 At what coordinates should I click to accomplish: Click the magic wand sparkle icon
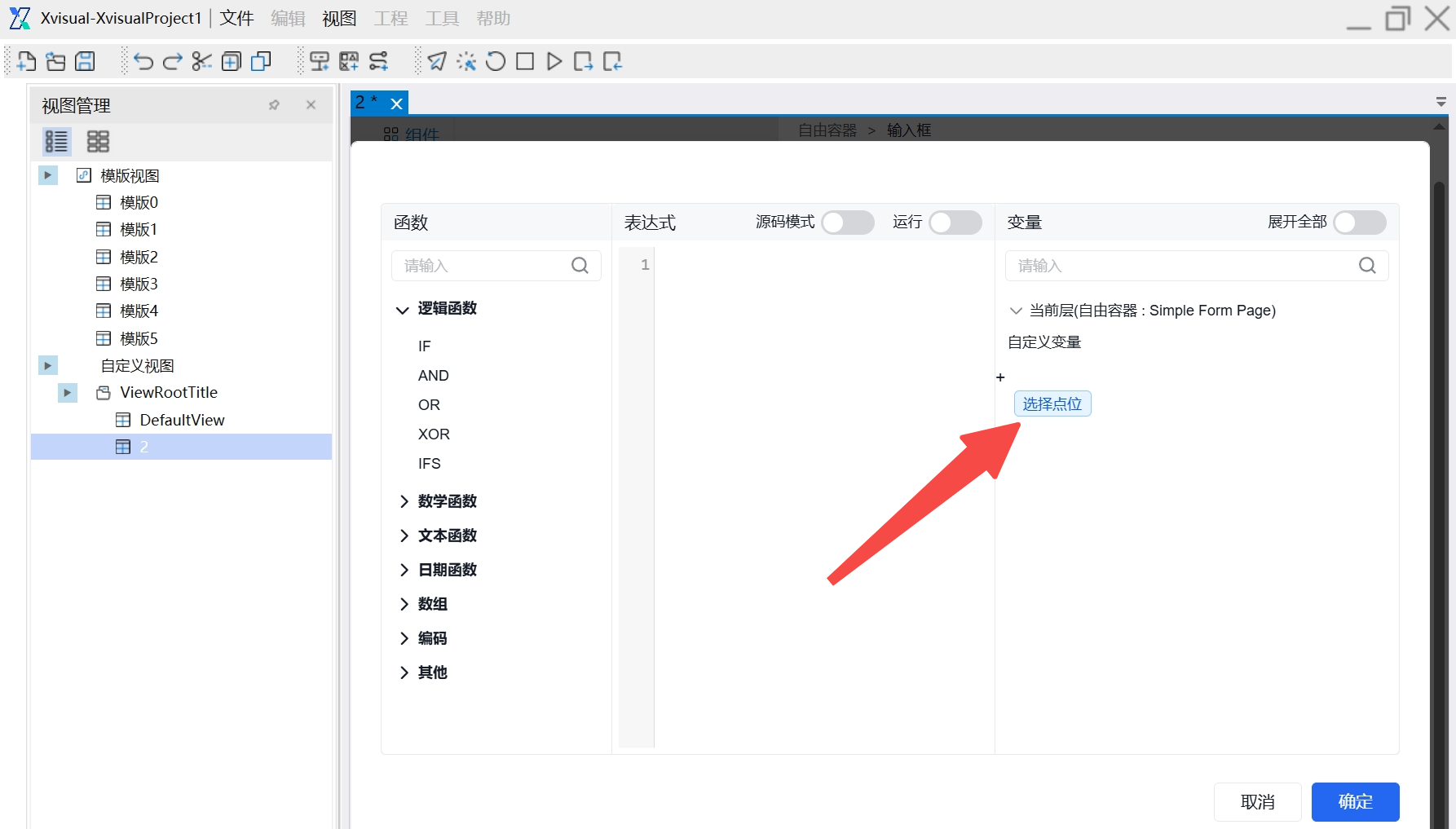click(466, 61)
